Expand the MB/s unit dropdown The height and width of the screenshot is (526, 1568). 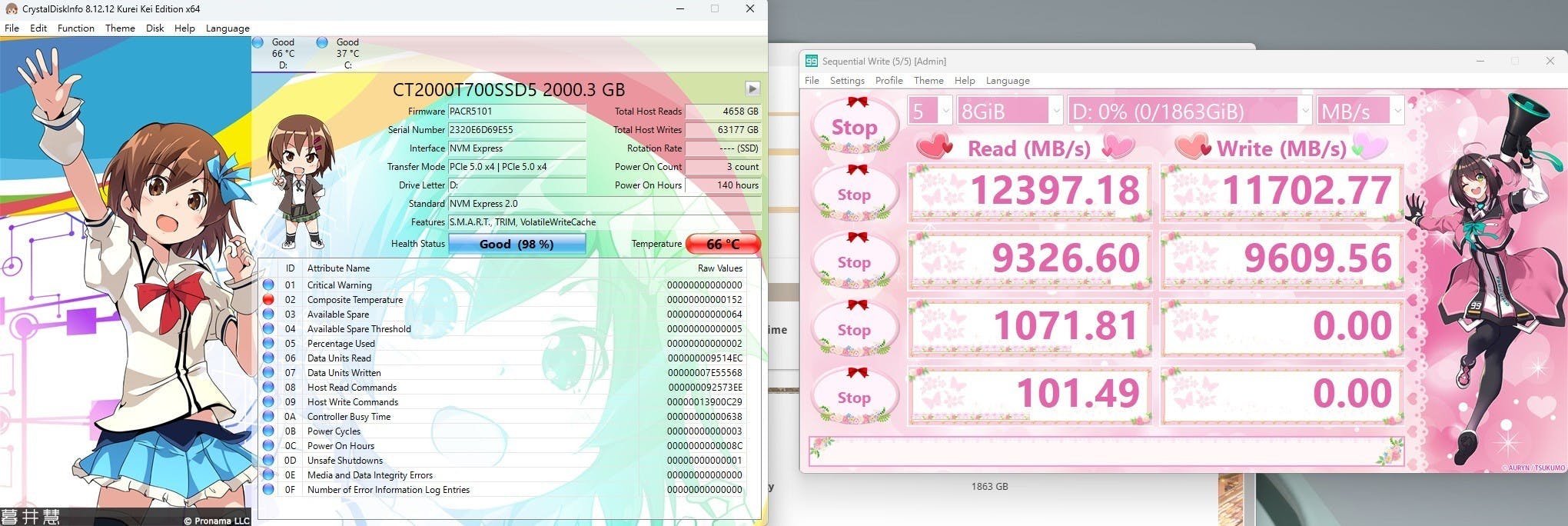(1360, 112)
